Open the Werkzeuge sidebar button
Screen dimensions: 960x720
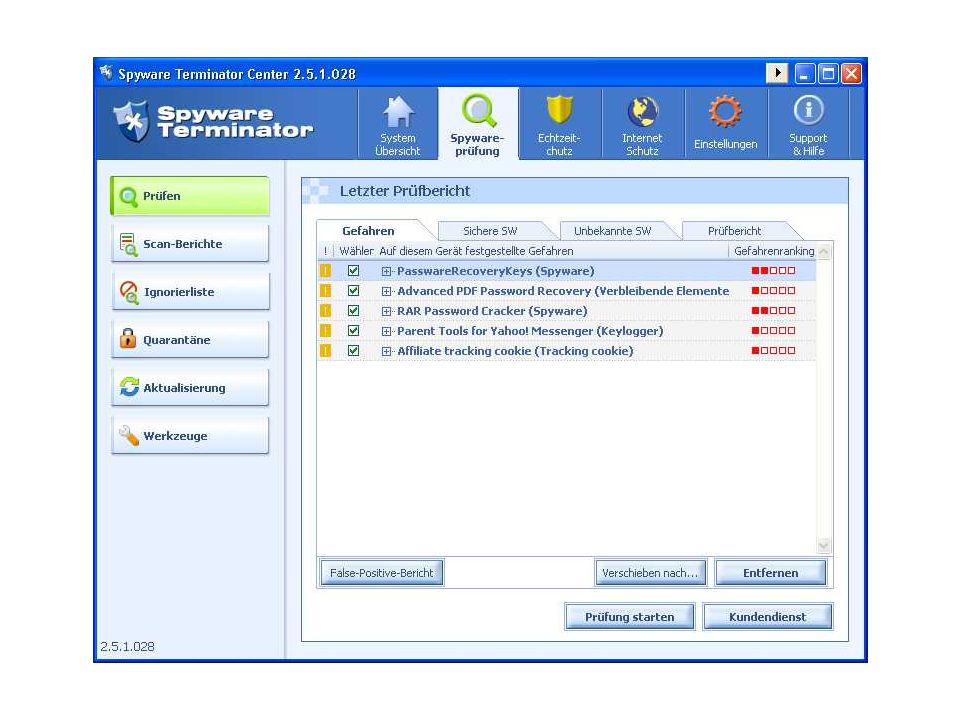[x=190, y=435]
